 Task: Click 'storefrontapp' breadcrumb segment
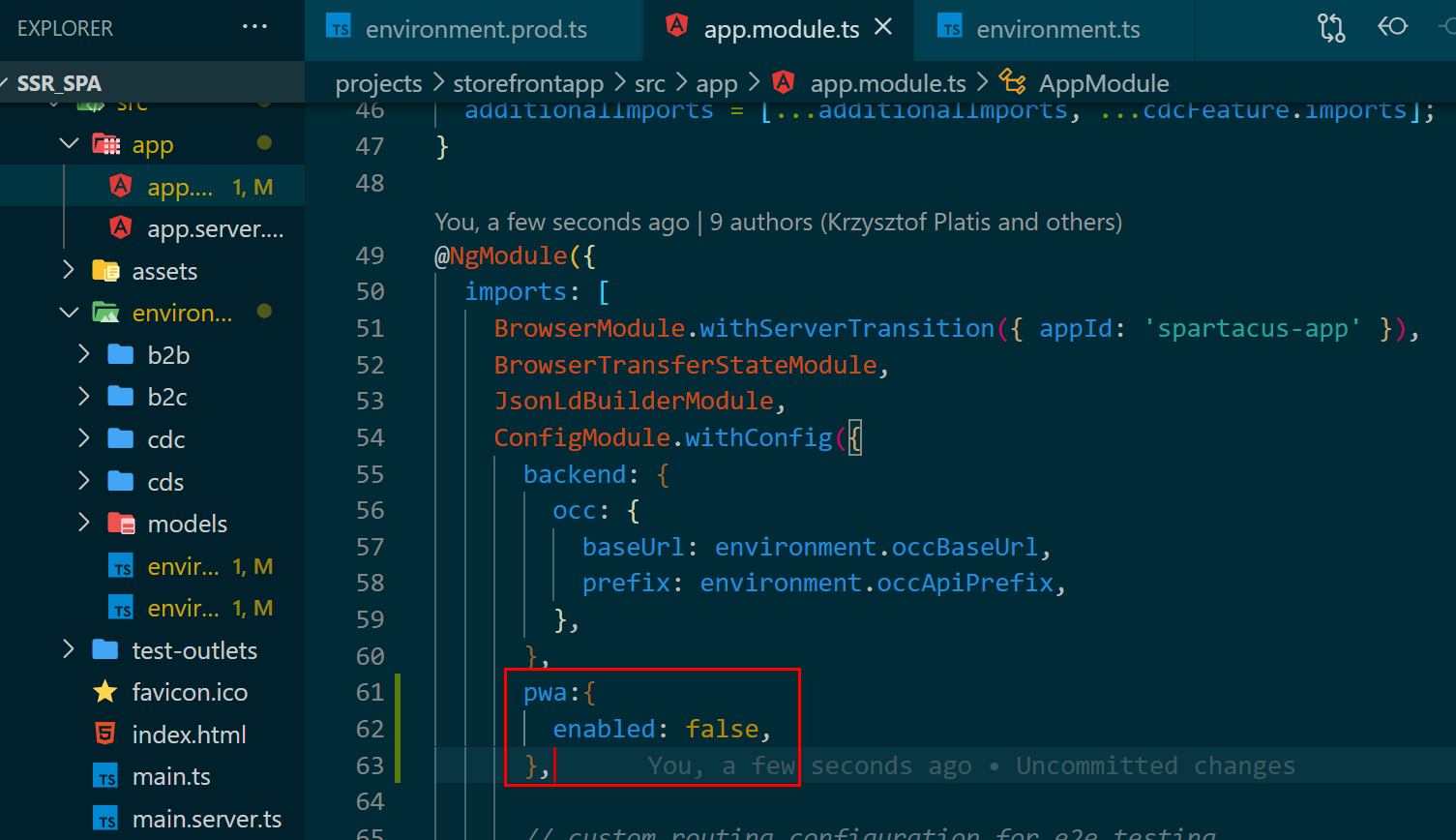[x=528, y=84]
